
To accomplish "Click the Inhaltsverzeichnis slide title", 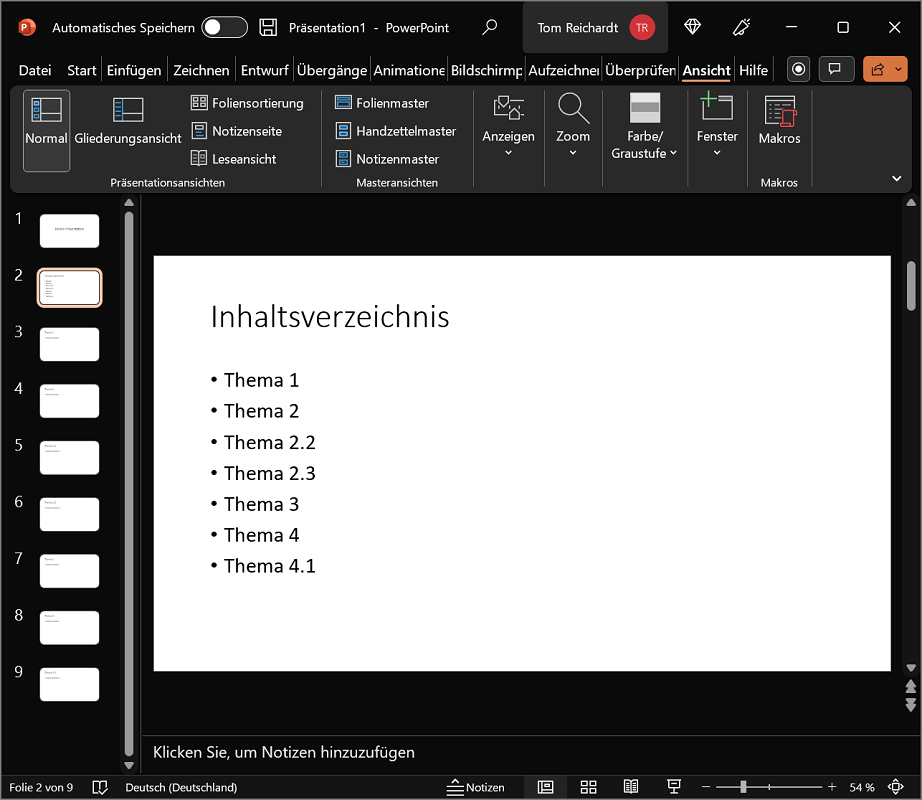I will click(x=330, y=317).
